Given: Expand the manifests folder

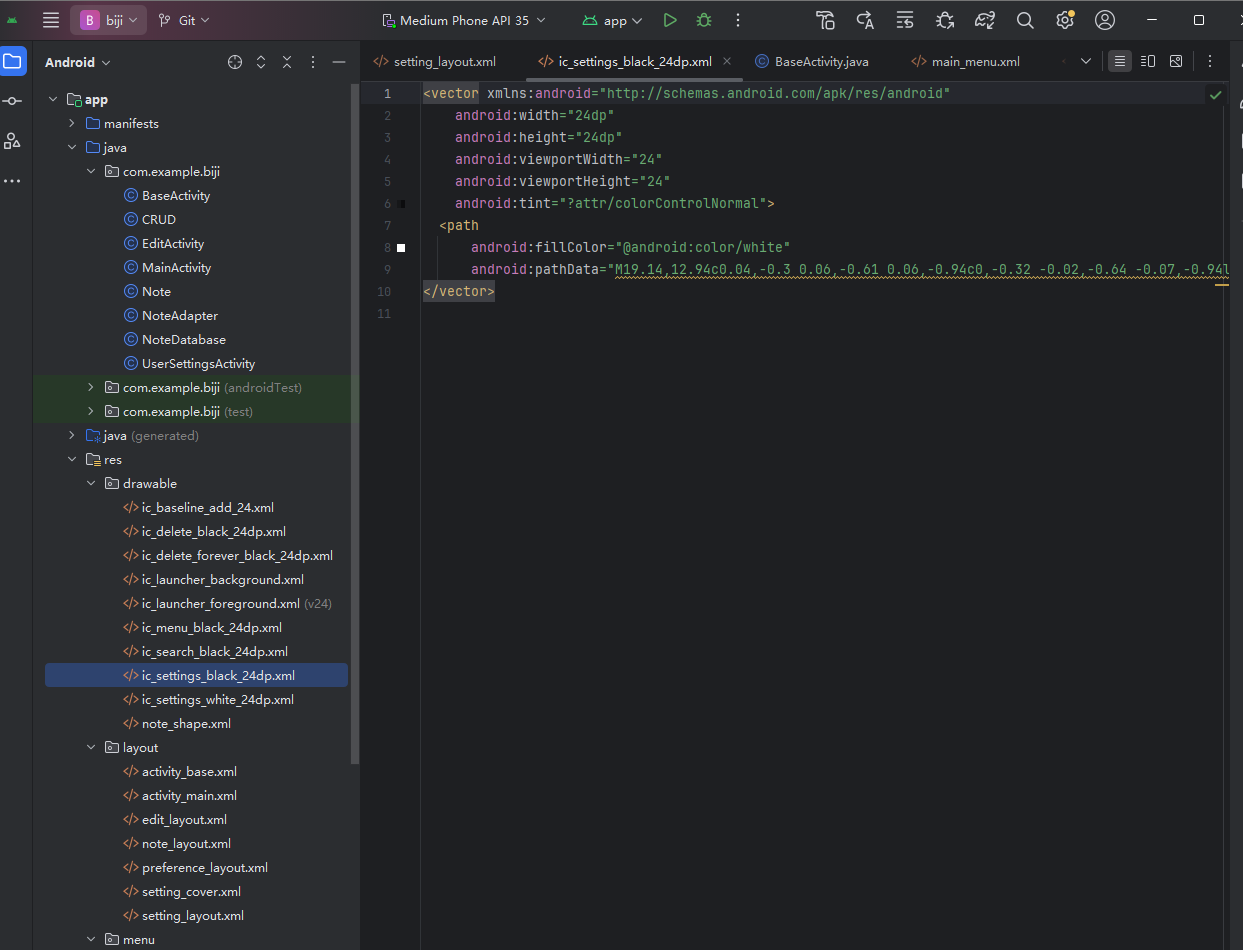Looking at the screenshot, I should tap(72, 124).
